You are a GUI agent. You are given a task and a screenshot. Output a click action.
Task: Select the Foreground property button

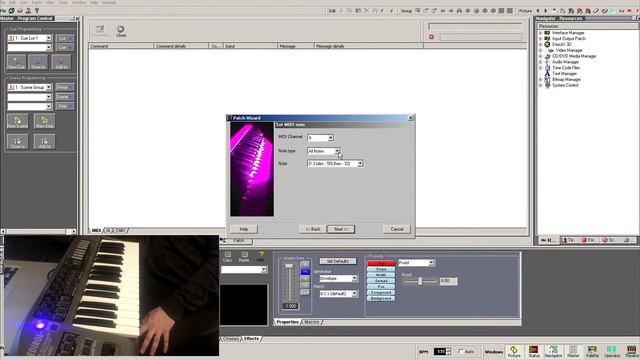point(381,292)
